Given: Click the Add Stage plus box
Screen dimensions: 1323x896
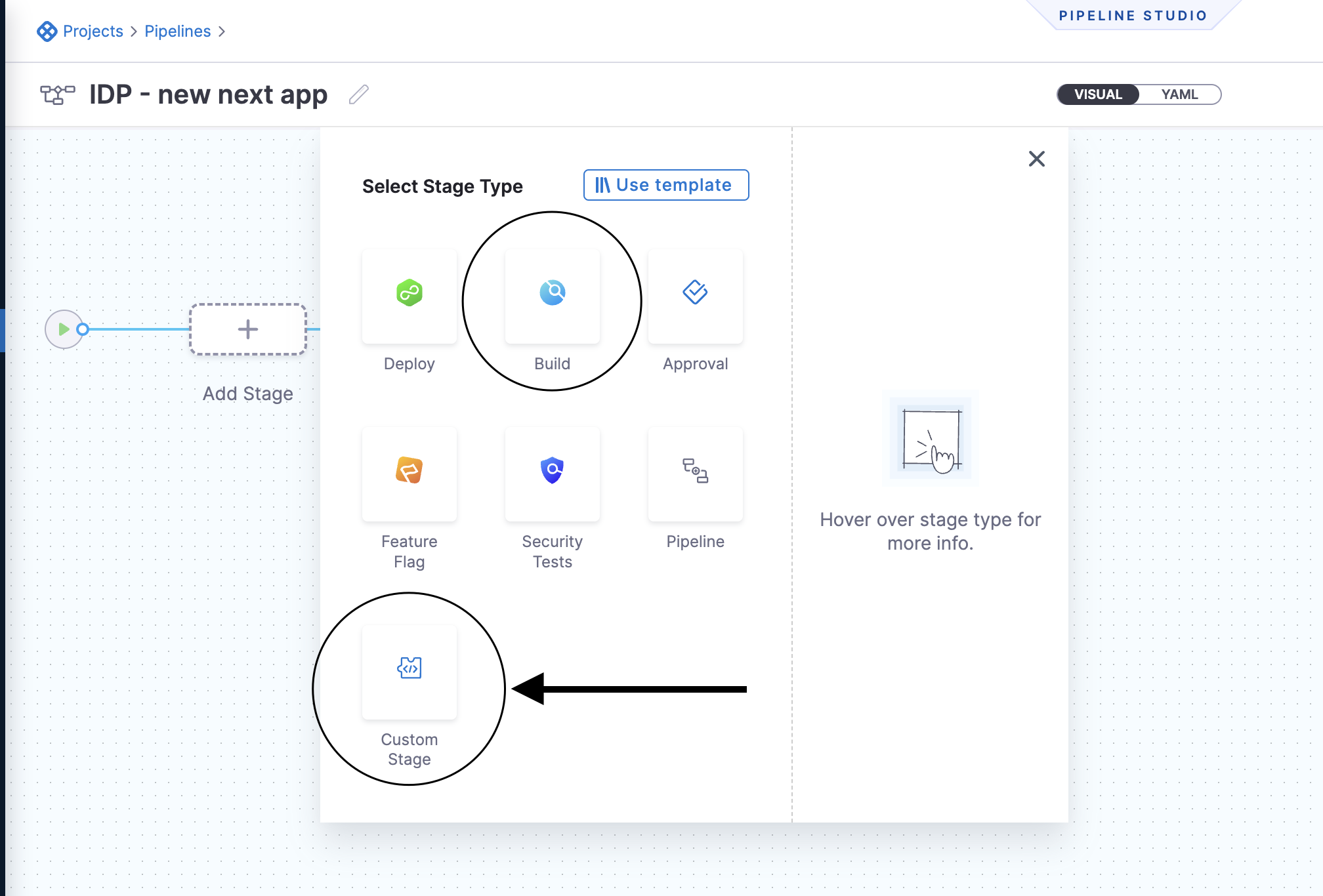Looking at the screenshot, I should coord(247,329).
